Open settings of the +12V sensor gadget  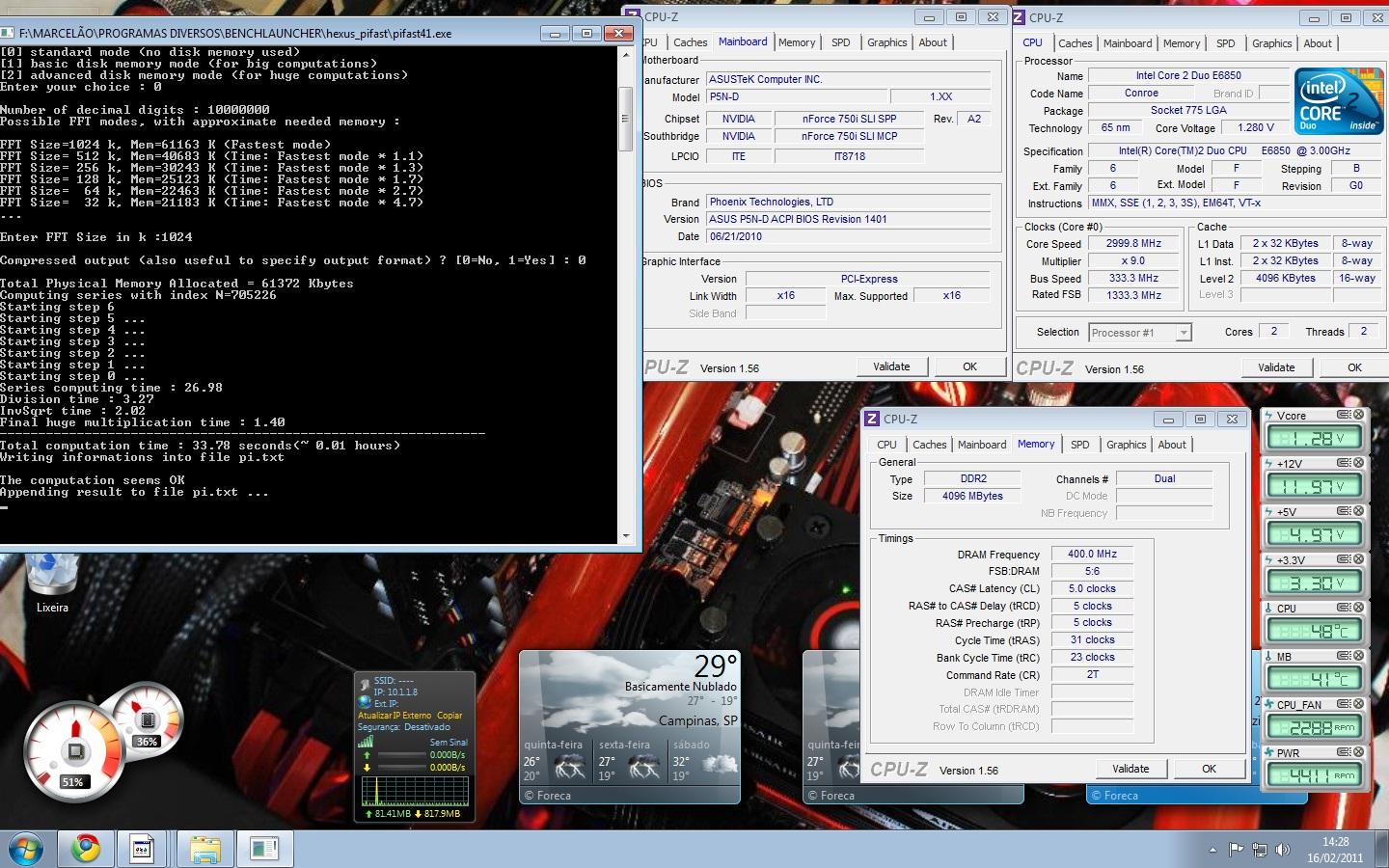[1343, 463]
